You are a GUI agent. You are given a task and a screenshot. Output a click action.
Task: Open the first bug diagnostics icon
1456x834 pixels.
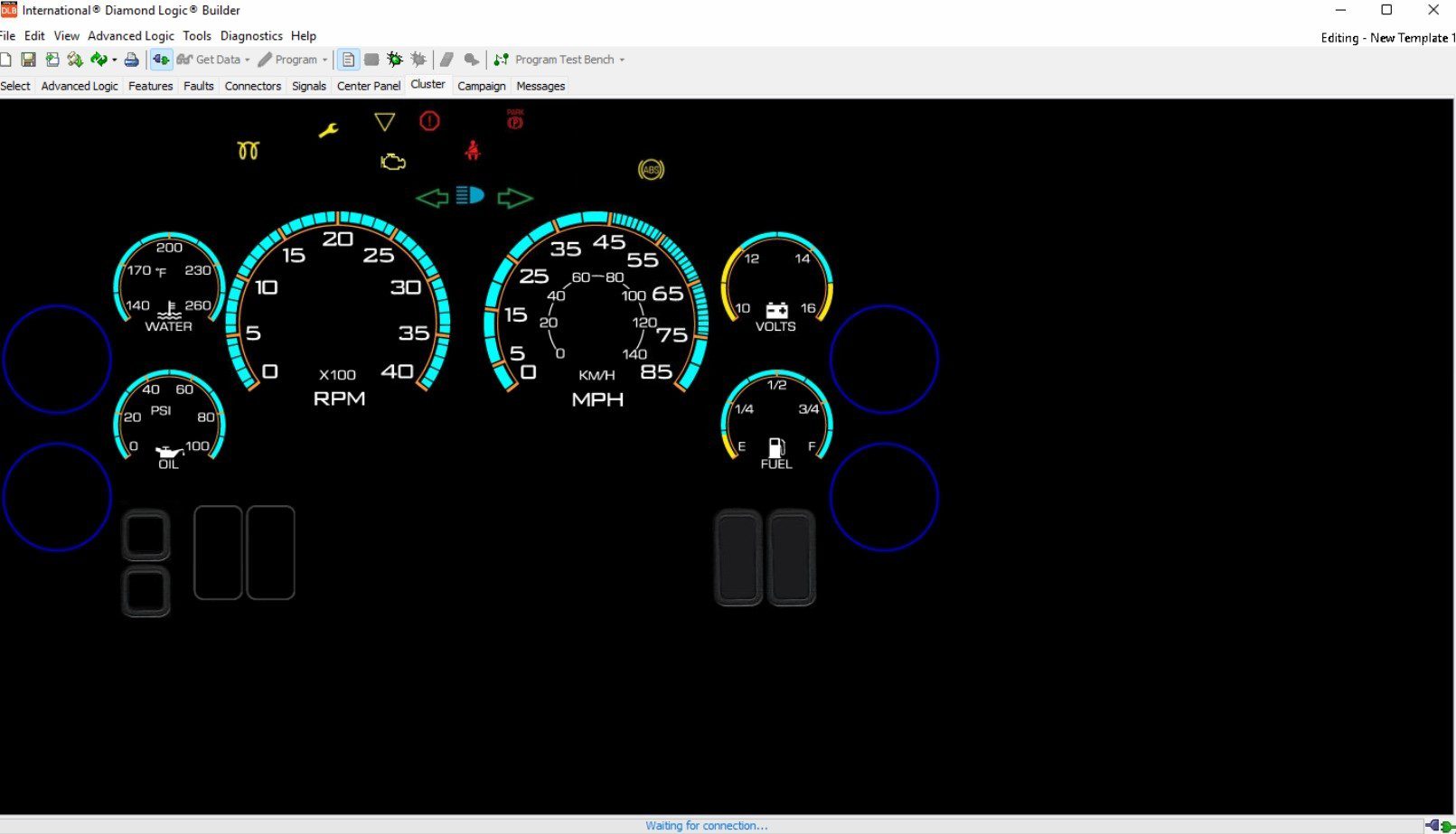coord(394,60)
